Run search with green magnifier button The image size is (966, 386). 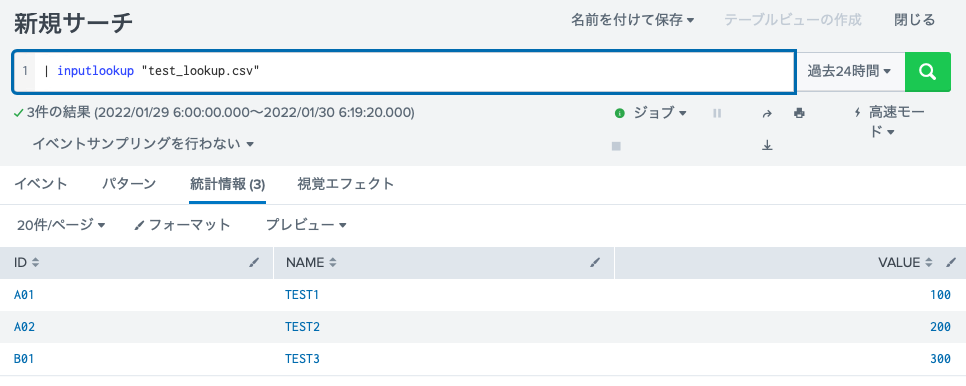point(927,72)
